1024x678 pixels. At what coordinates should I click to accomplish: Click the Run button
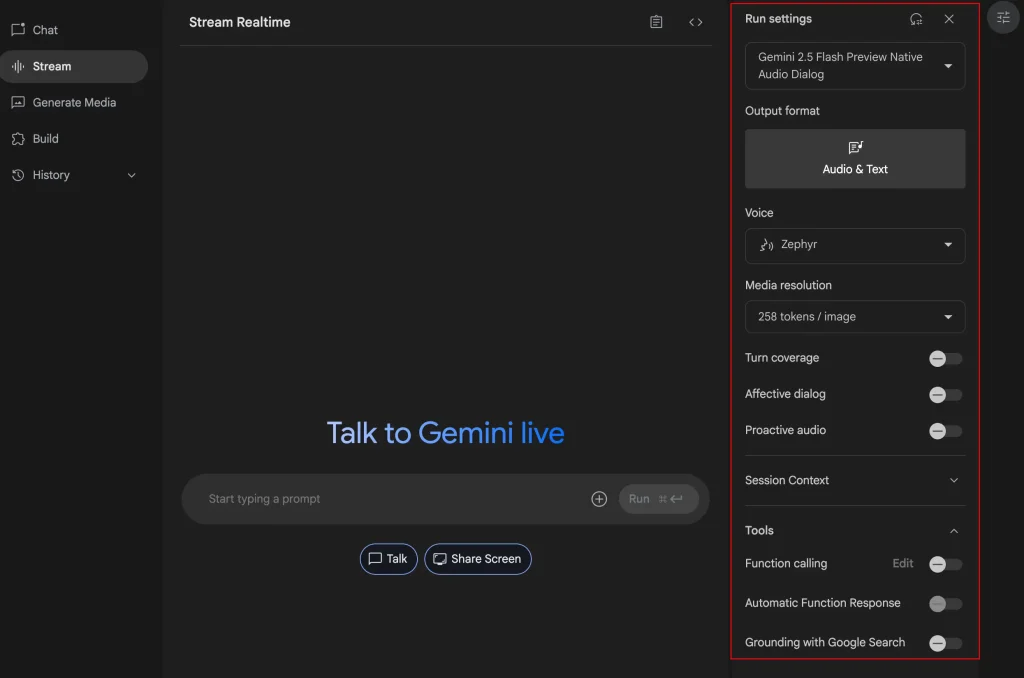point(658,499)
